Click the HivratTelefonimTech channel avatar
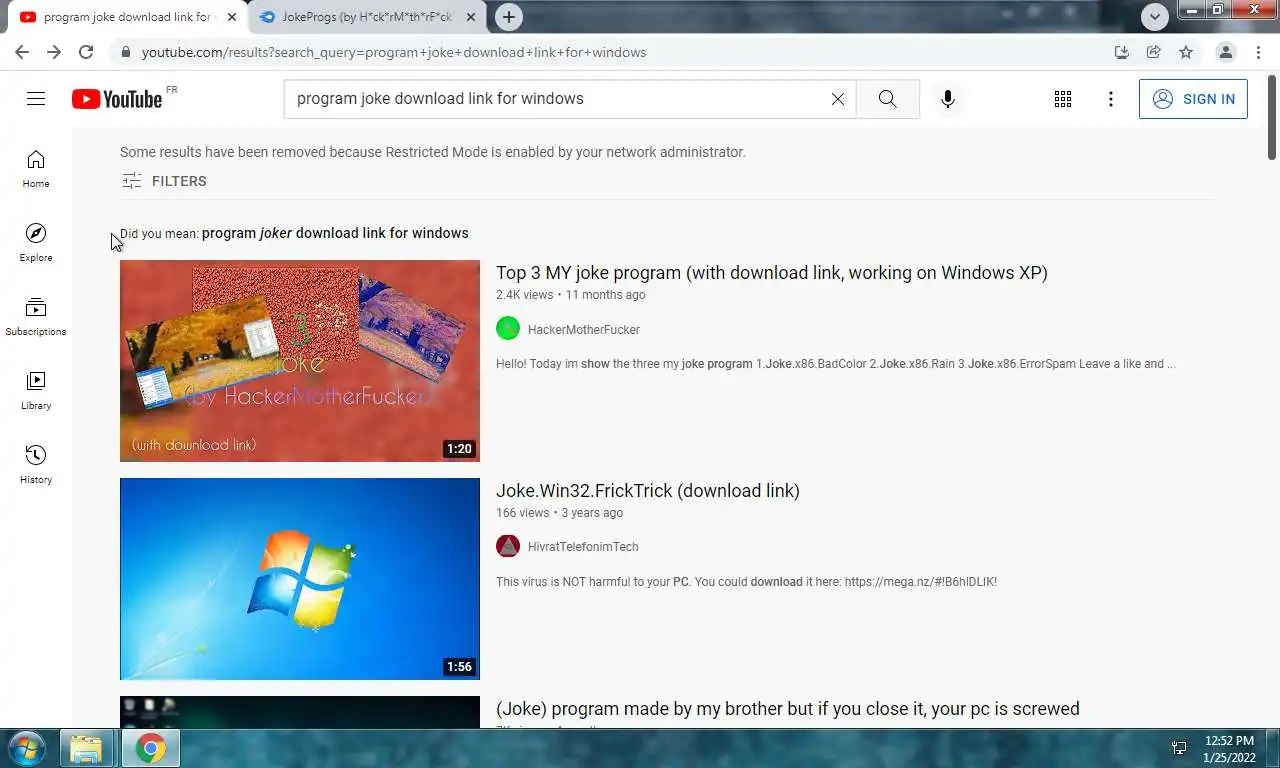Screen dimensions: 1280x768 click(x=508, y=546)
